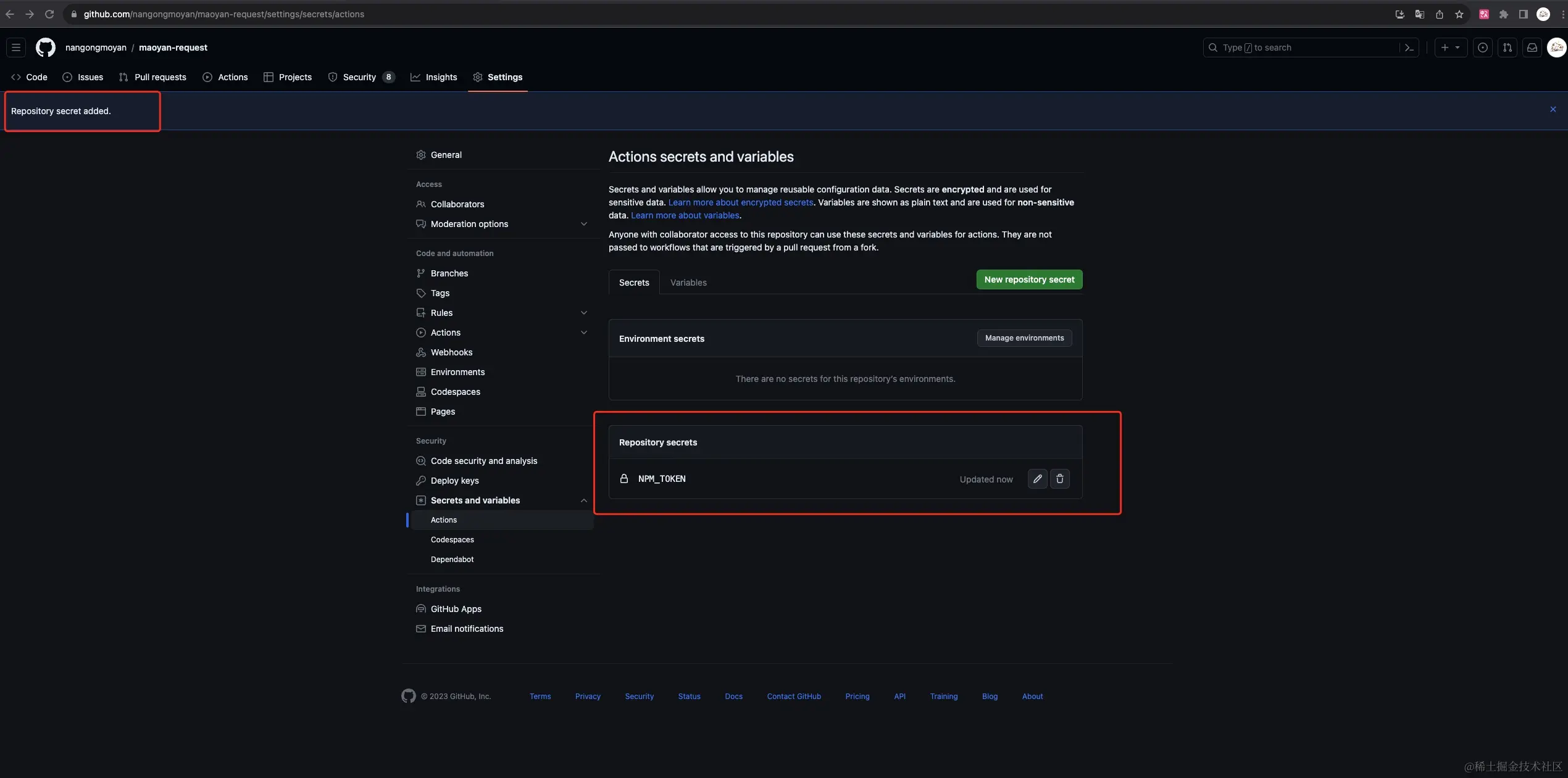Switch to the Variables tab
Image resolution: width=1568 pixels, height=778 pixels.
click(x=688, y=283)
